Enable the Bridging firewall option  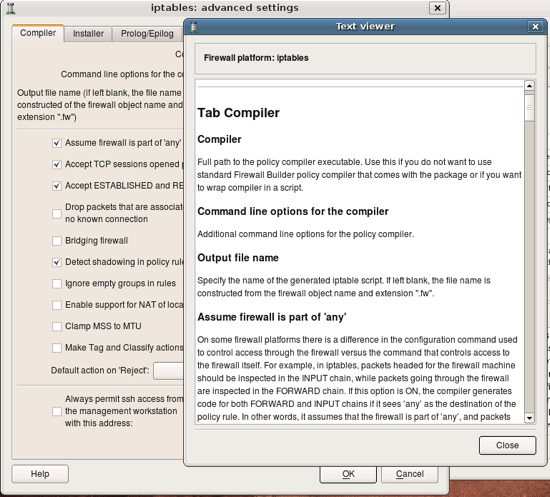coord(57,241)
